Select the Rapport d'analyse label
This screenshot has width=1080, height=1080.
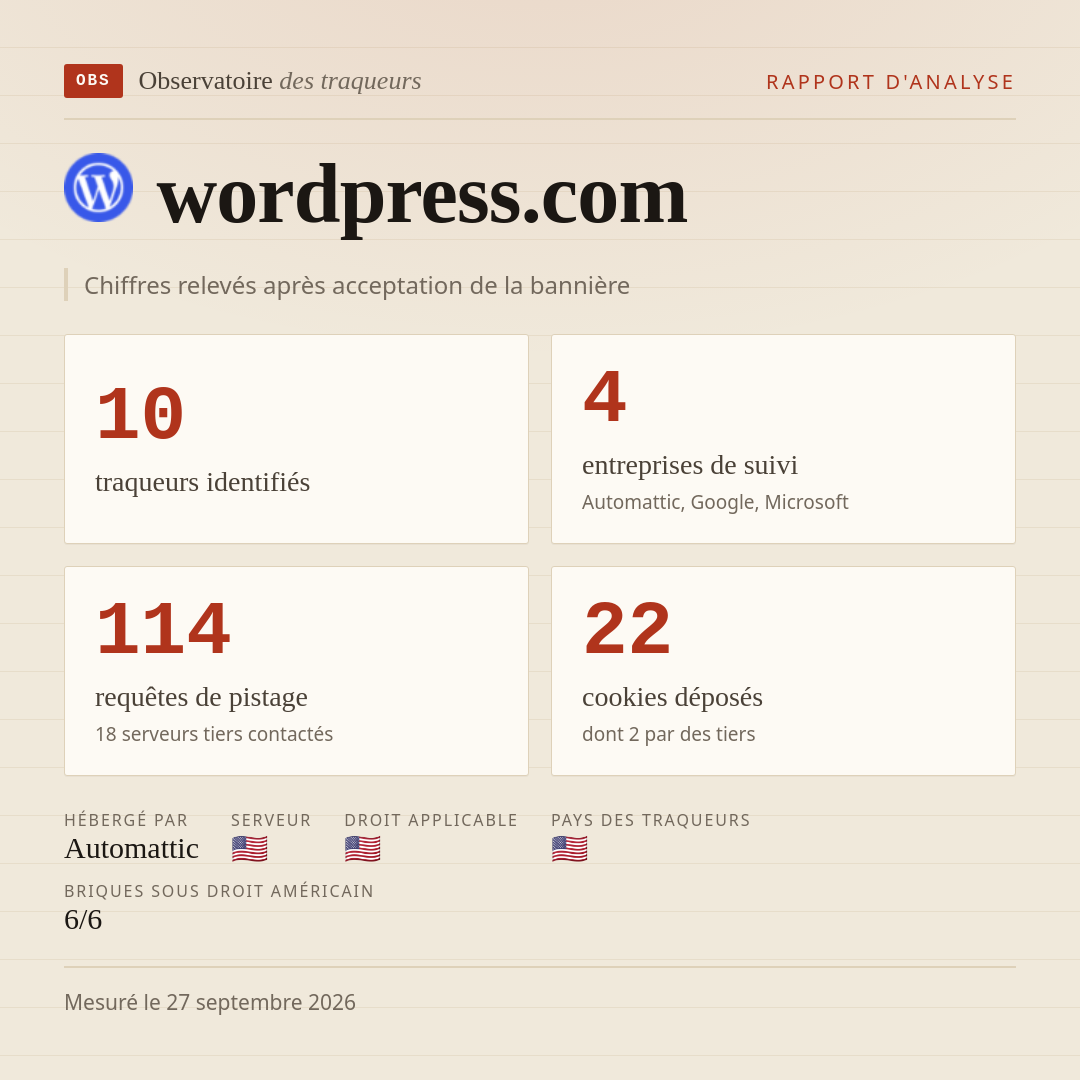click(891, 82)
